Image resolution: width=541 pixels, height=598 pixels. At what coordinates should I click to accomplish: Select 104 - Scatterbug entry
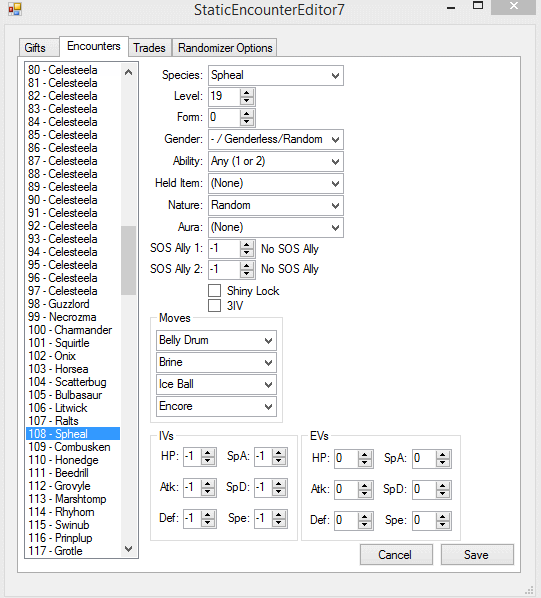[x=73, y=382]
